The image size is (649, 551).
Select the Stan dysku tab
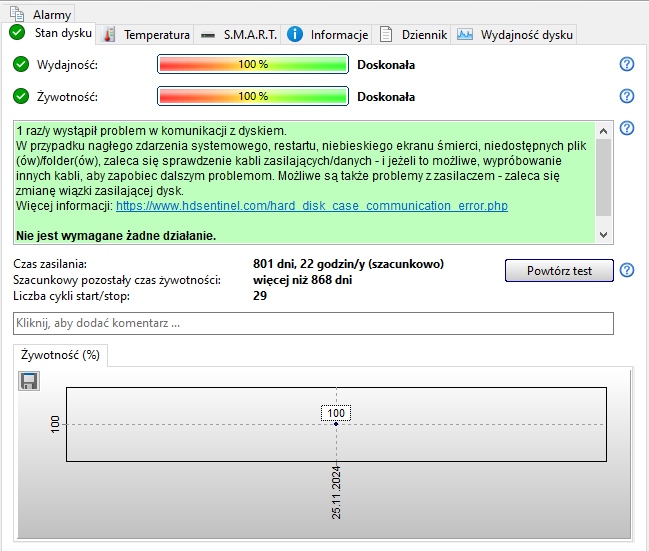pos(51,33)
